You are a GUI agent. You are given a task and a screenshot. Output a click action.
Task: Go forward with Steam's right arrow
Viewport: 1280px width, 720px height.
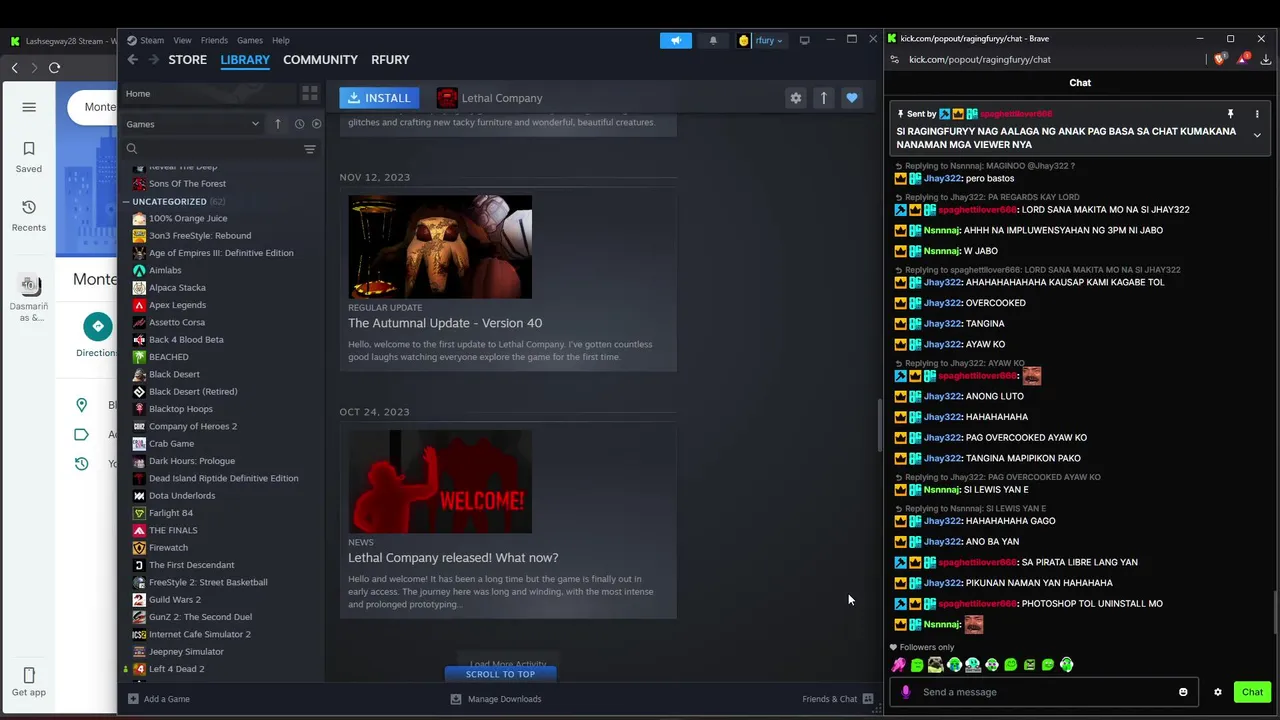[x=153, y=60]
